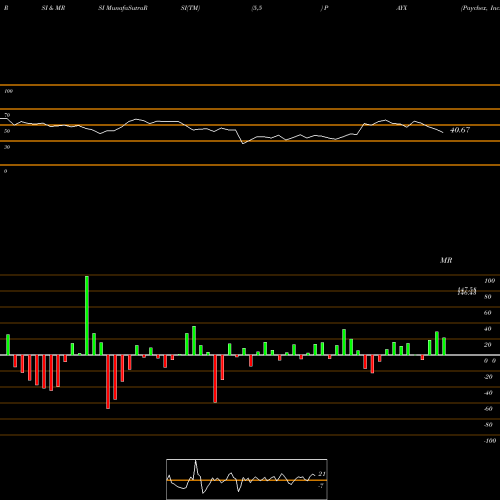Click the MR chart title label
This screenshot has width=500, height=500.
(x=446, y=260)
